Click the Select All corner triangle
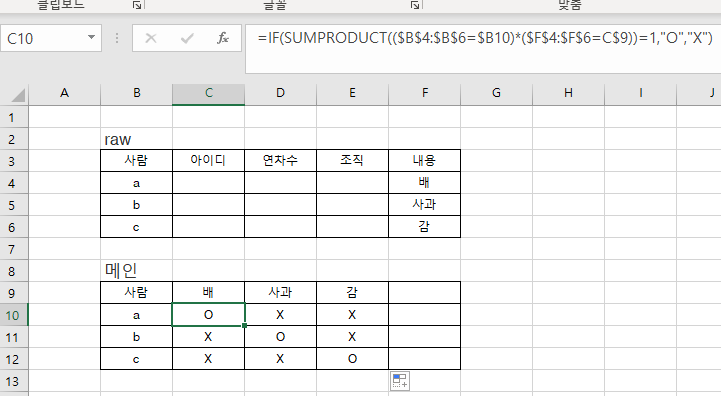The image size is (721, 396). pos(18,95)
